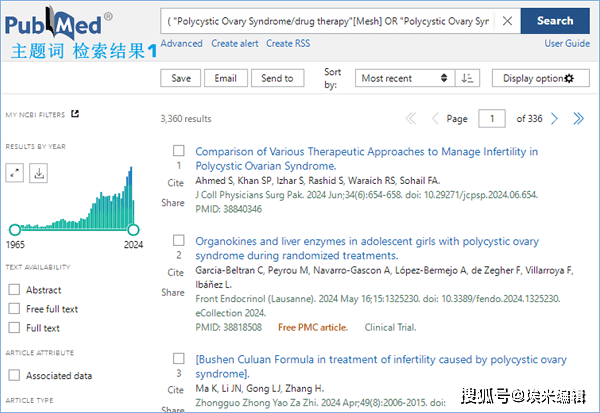The image size is (600, 413).
Task: Click the PMID: 38840346 text
Action: [228, 209]
